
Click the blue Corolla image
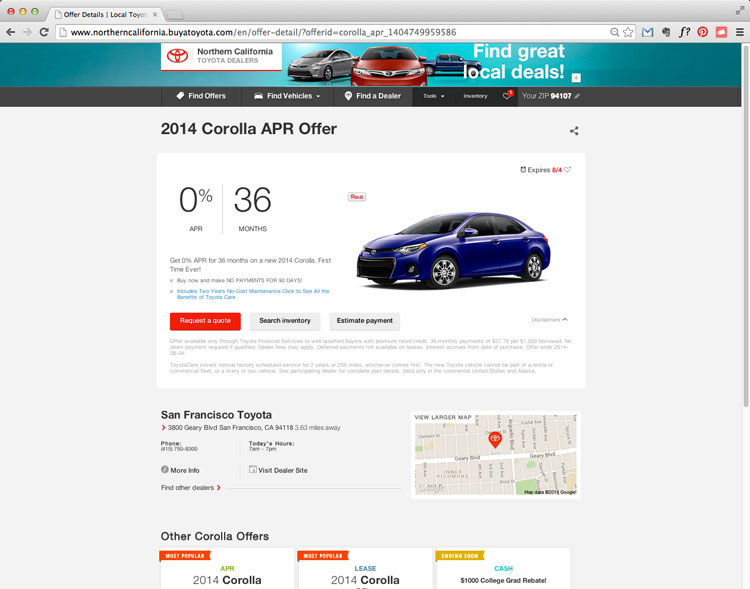point(453,250)
